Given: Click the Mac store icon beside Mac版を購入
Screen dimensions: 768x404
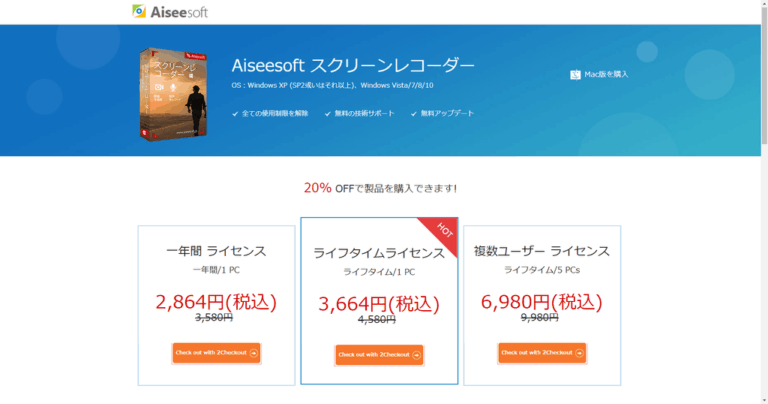Looking at the screenshot, I should [x=575, y=74].
